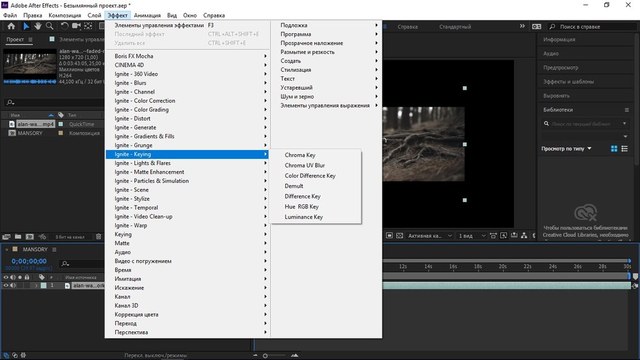Select the Unified Camera tool
Image resolution: width=640 pixels, height=360 pixels.
tap(76, 26)
